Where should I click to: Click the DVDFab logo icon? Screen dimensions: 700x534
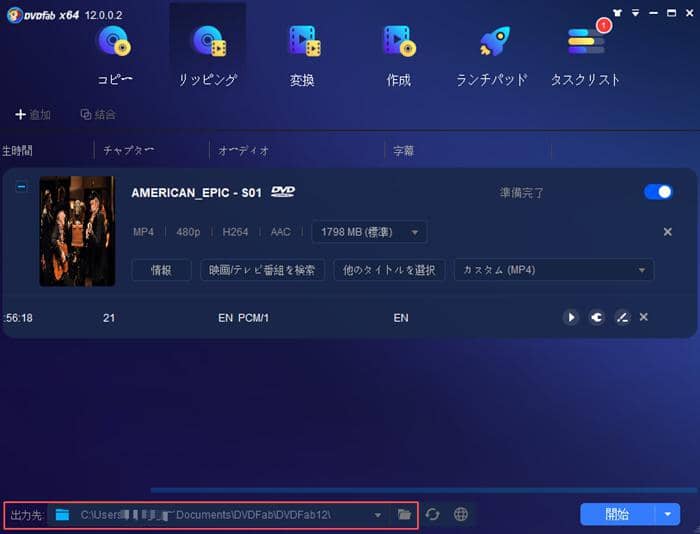tap(14, 15)
